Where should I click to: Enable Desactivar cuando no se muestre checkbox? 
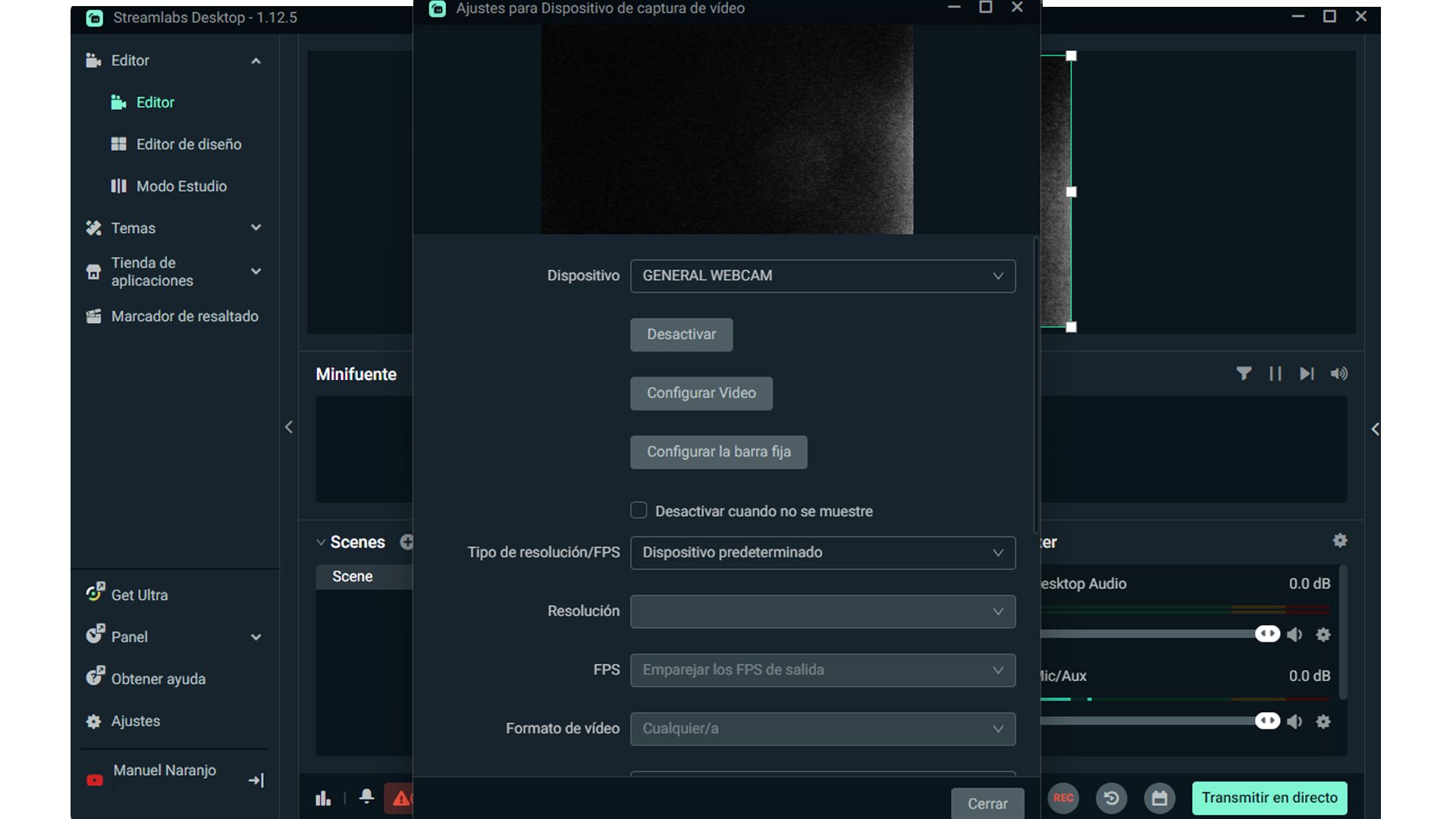639,510
